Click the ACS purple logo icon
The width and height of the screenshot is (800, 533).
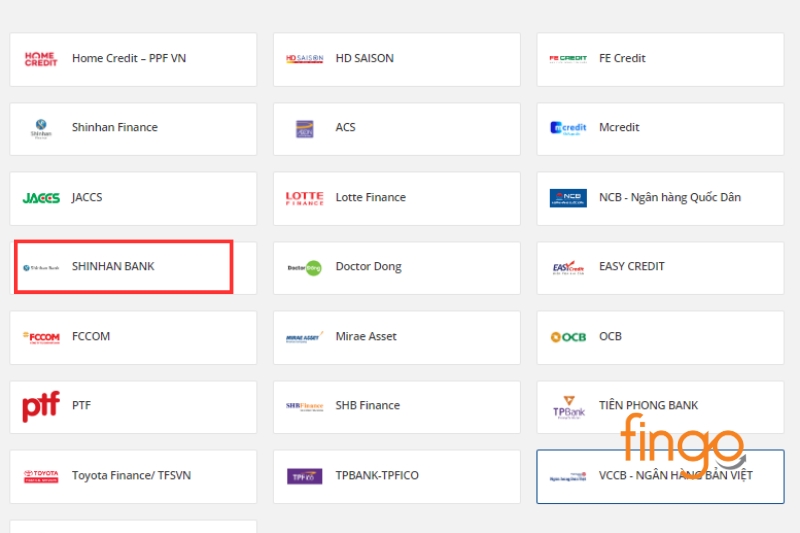tap(305, 129)
